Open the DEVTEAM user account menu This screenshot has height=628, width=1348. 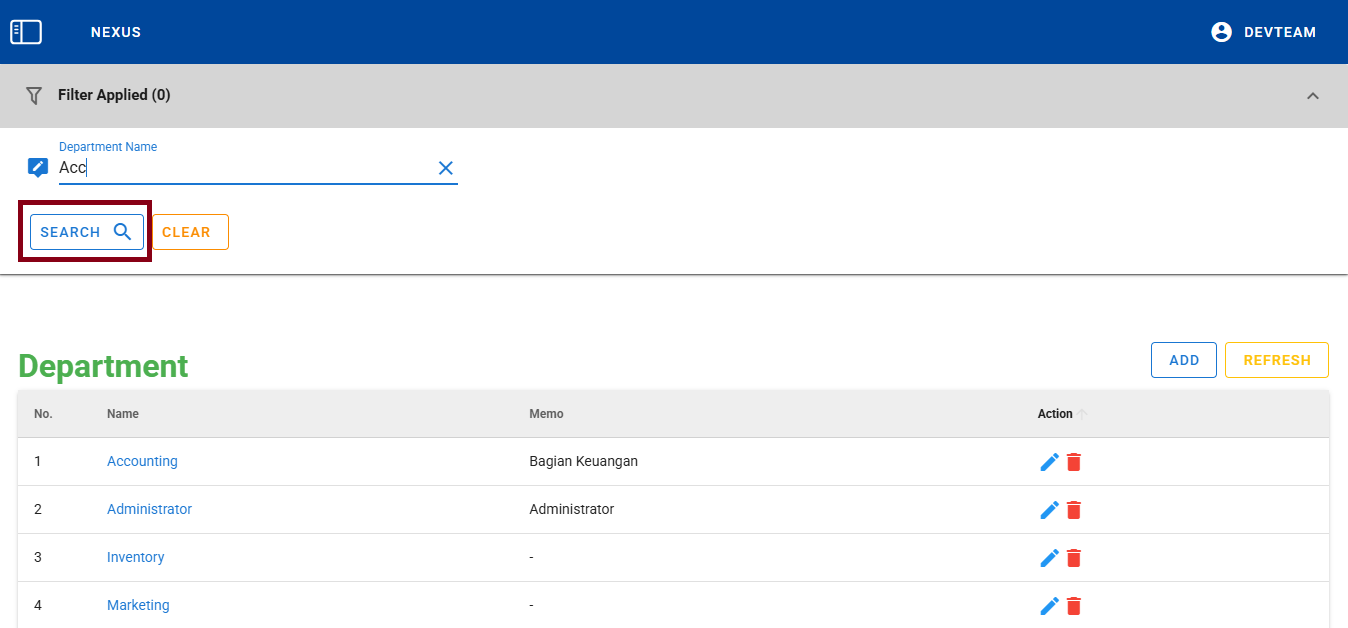[1263, 32]
